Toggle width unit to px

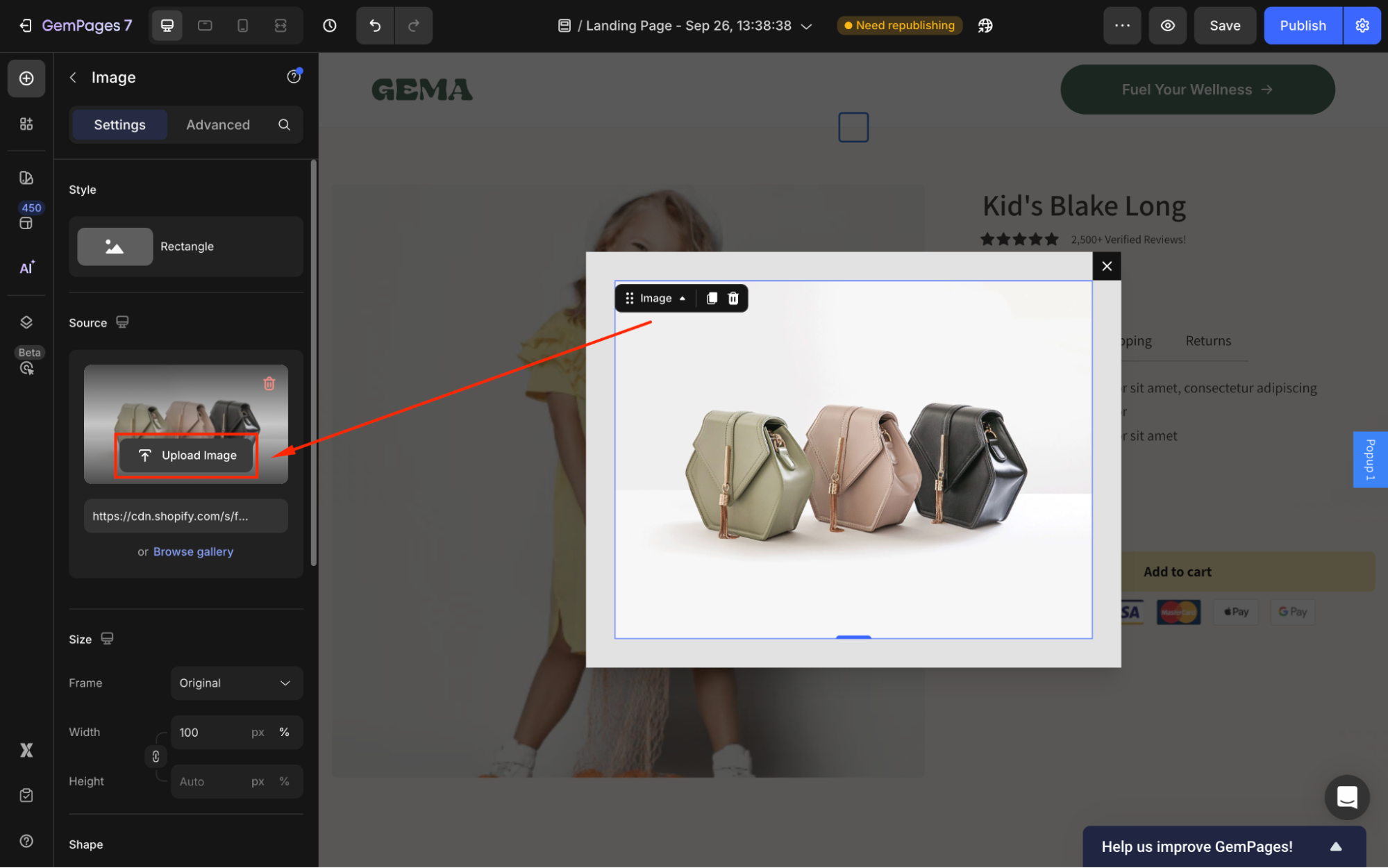[x=258, y=732]
